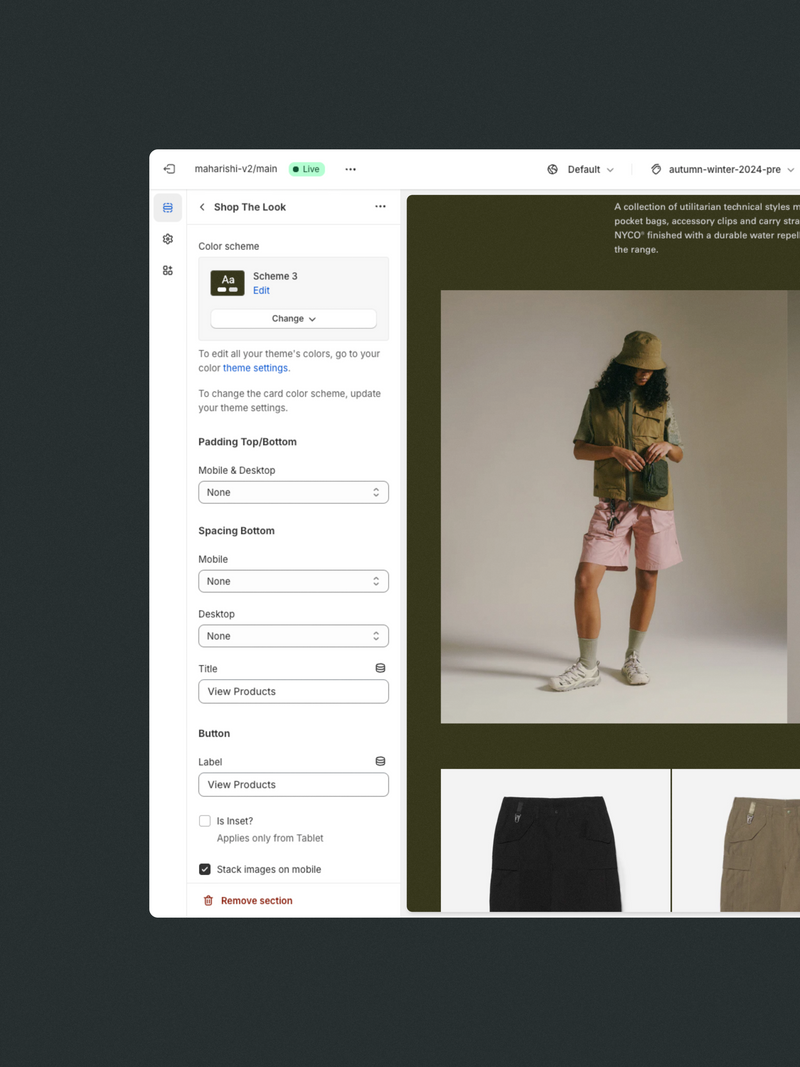The width and height of the screenshot is (800, 1067).
Task: Click the Remove section button
Action: pyautogui.click(x=248, y=901)
